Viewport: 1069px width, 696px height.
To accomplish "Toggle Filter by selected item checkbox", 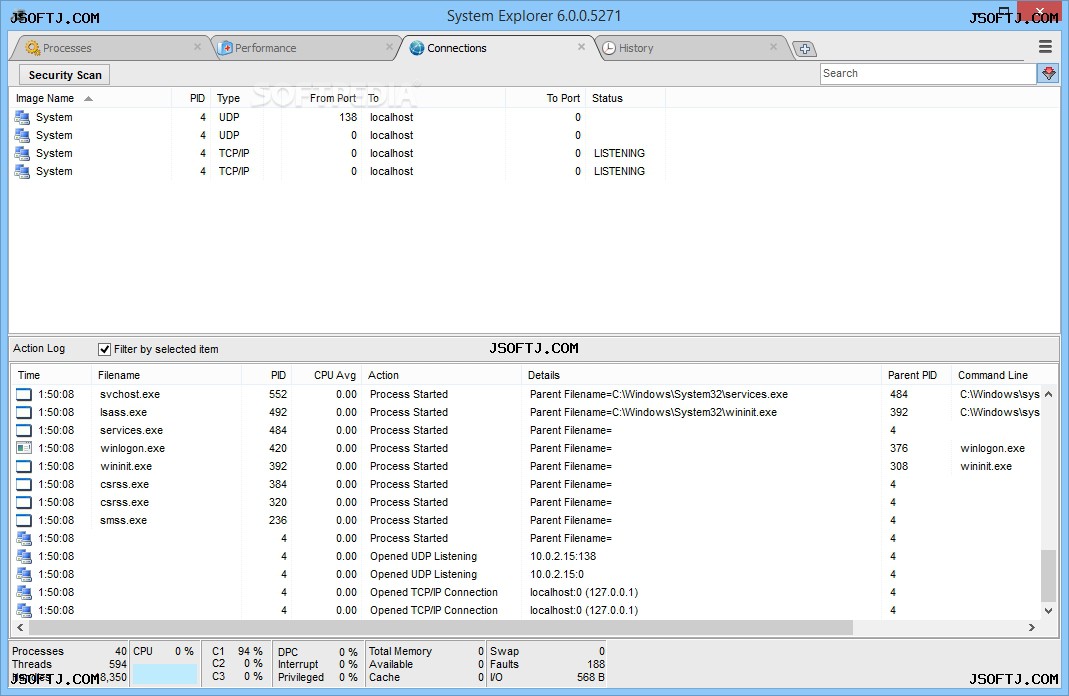I will pos(104,349).
